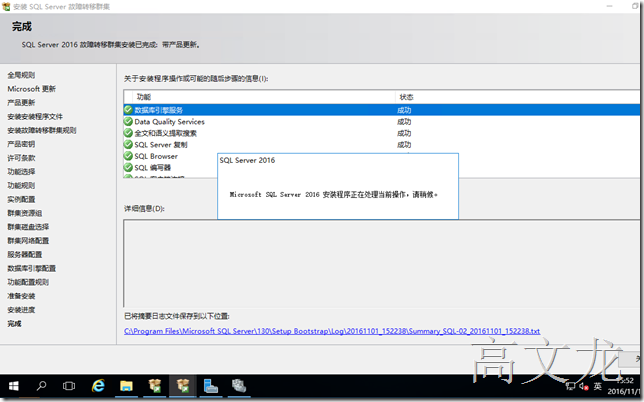Click the check icon of the 数据库引擎服务 row
The width and height of the screenshot is (644, 402).
(128, 110)
